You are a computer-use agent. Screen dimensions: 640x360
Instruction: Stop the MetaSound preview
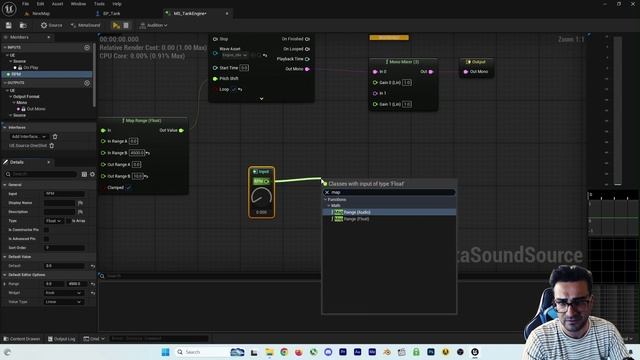click(126, 25)
